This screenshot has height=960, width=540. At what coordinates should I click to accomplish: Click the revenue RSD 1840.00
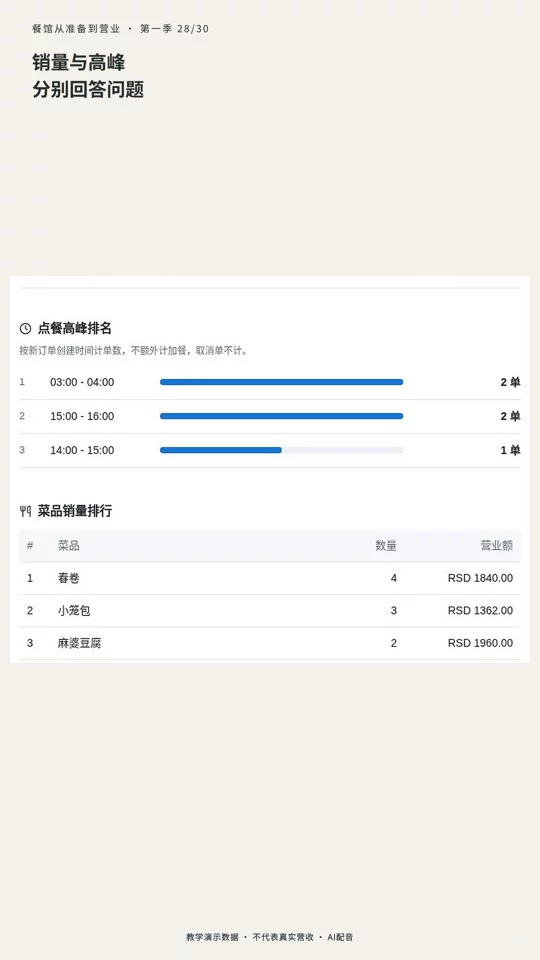point(481,578)
